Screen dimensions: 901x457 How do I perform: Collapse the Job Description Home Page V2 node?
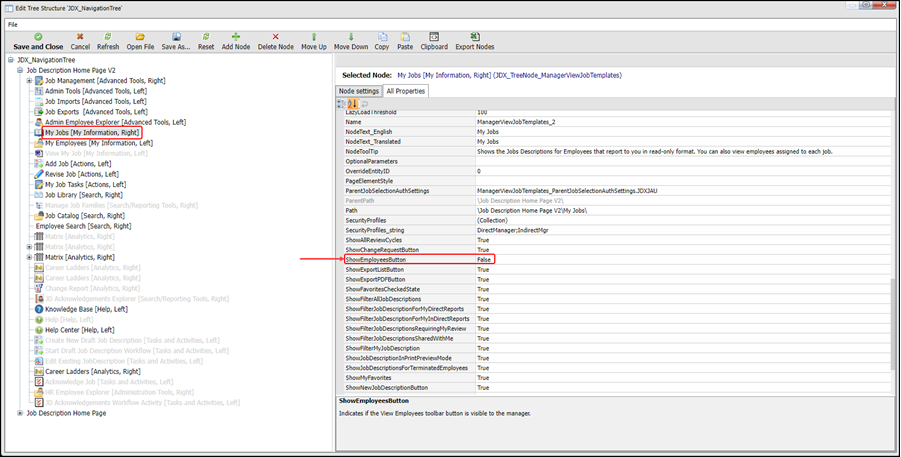pyautogui.click(x=20, y=70)
